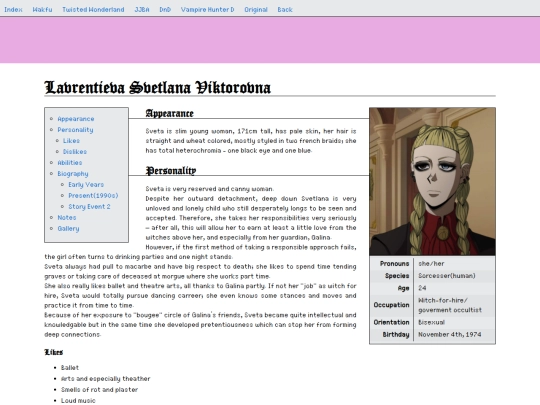Open the Original characters link
The height and width of the screenshot is (405, 540).
pyautogui.click(x=256, y=10)
